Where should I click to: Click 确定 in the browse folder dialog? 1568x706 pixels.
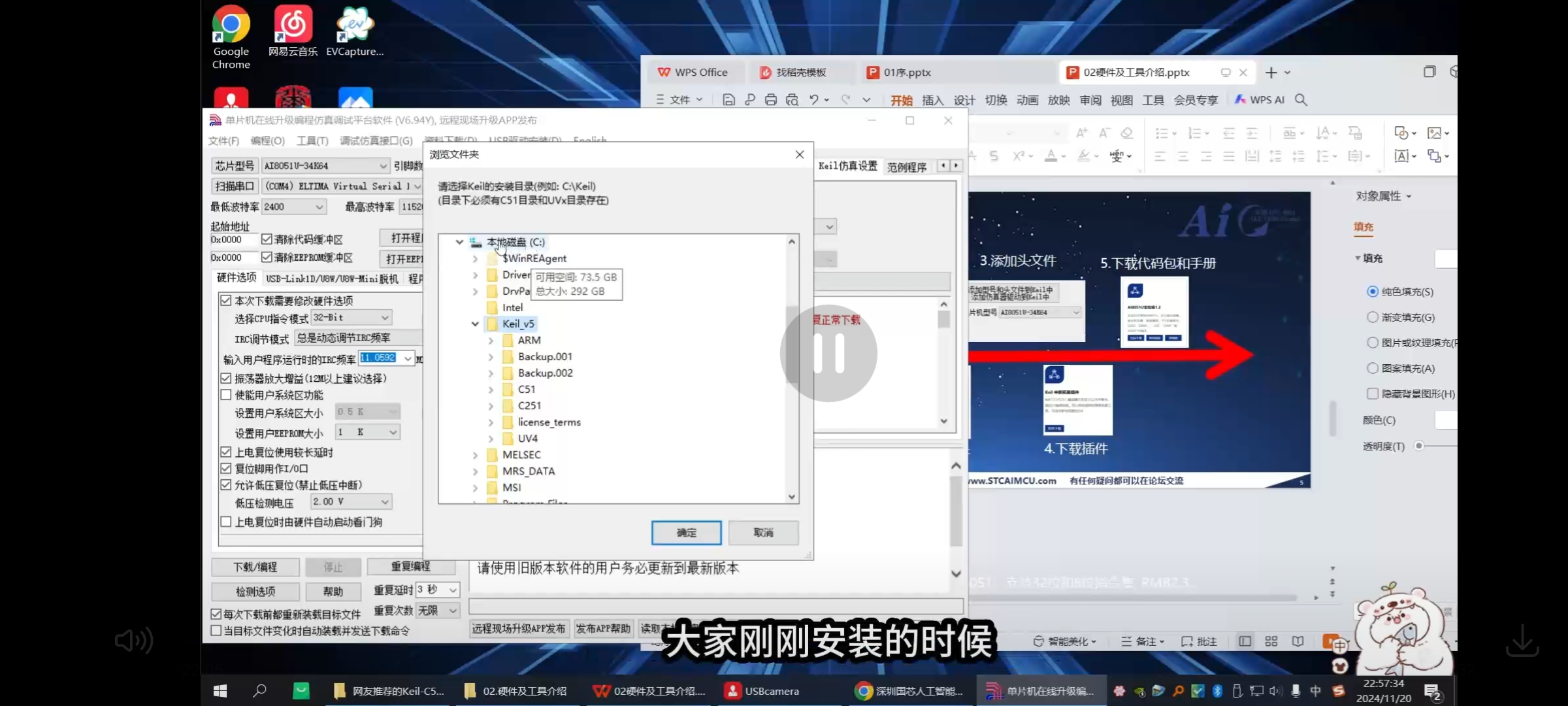(x=686, y=533)
